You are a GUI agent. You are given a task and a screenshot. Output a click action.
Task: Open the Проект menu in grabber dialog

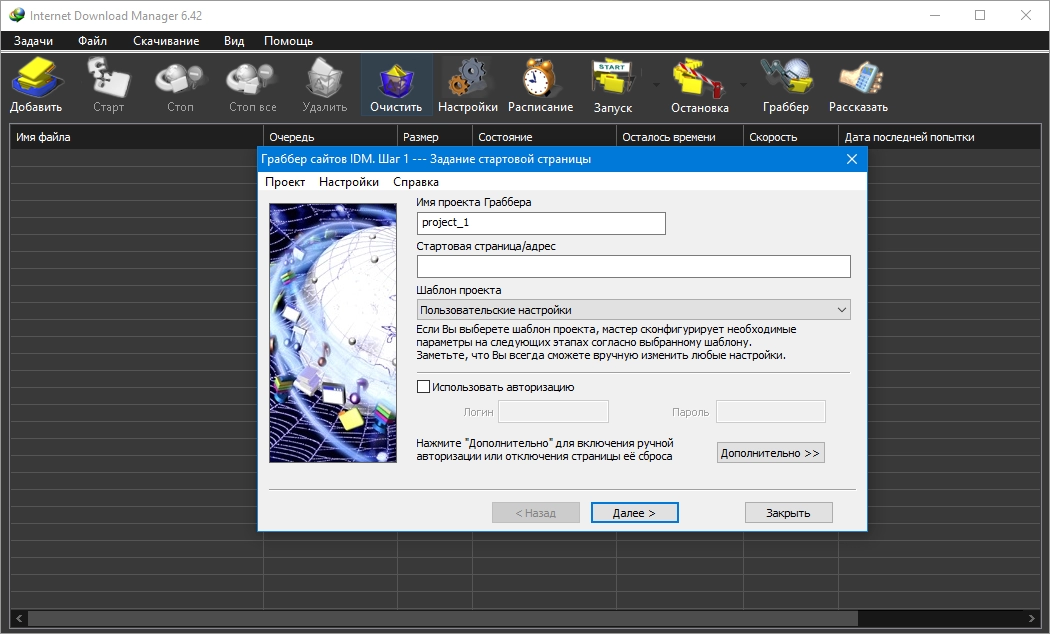coord(285,181)
